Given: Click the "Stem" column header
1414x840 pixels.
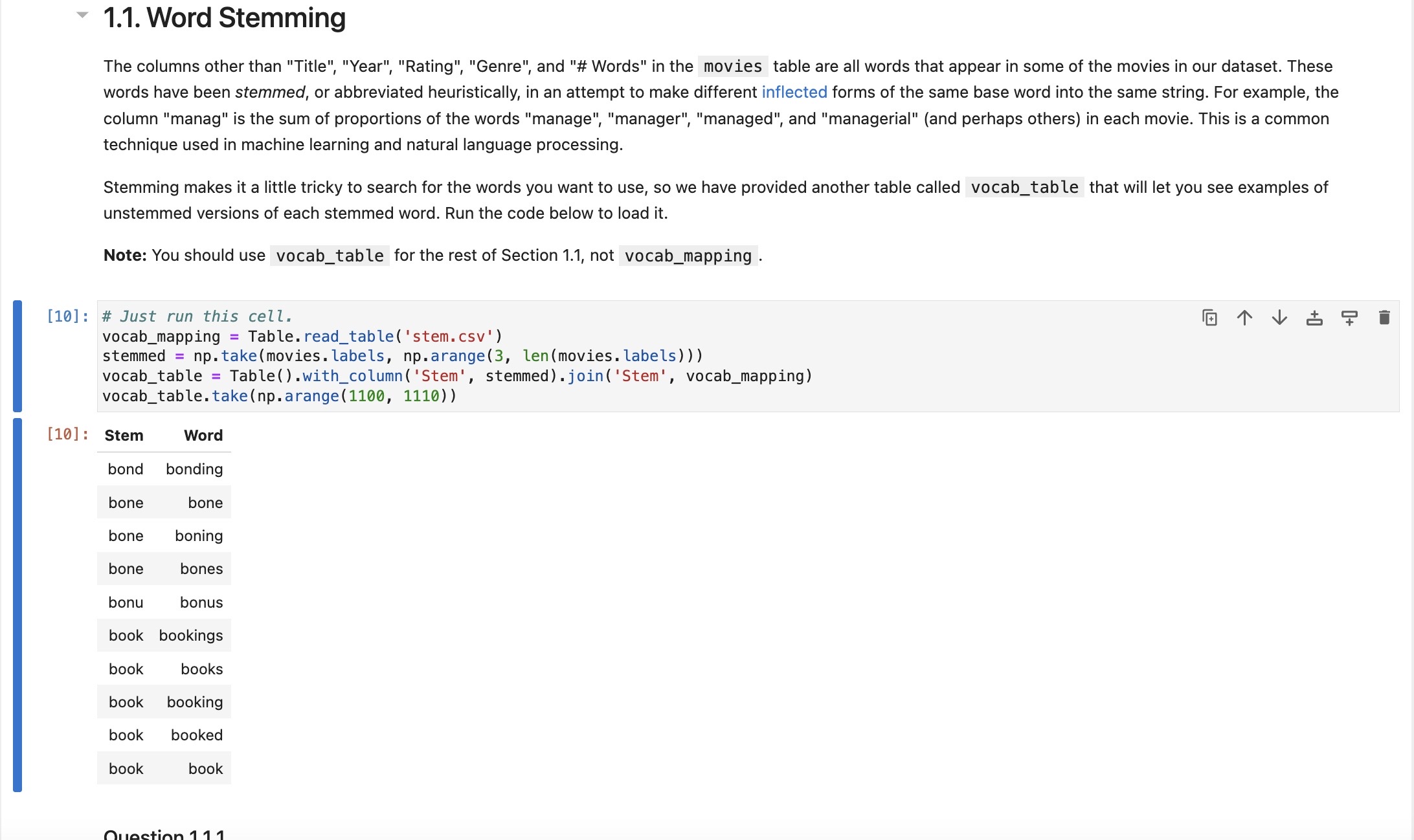Looking at the screenshot, I should [x=124, y=436].
